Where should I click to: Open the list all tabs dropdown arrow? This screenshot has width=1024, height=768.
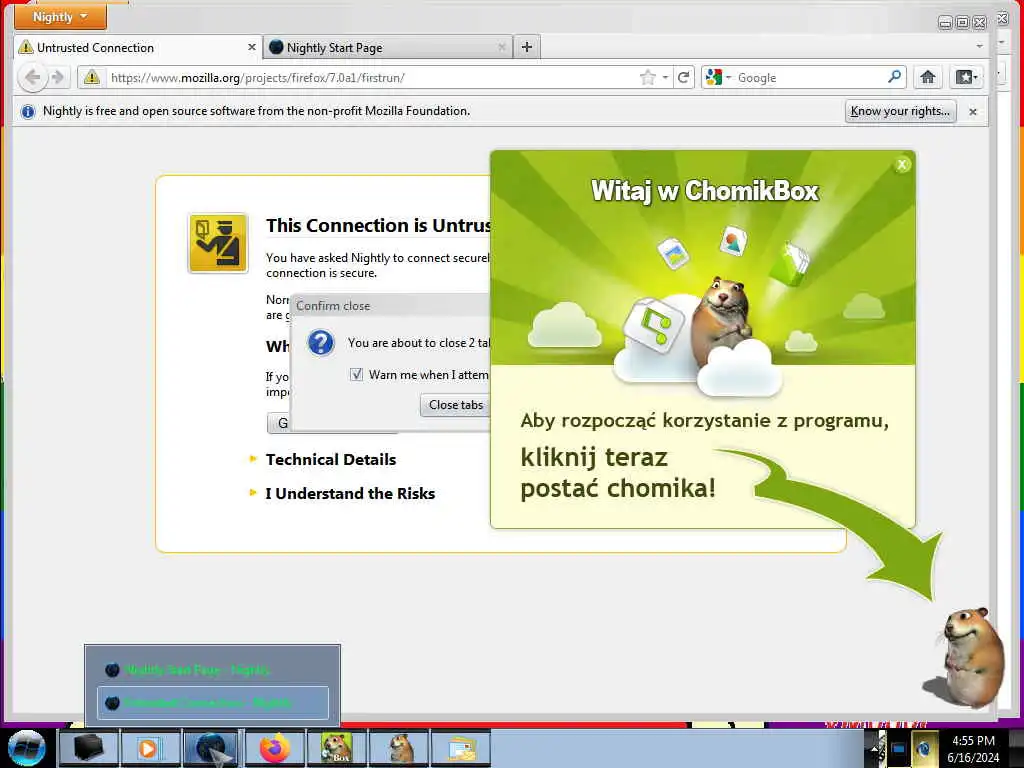point(980,46)
